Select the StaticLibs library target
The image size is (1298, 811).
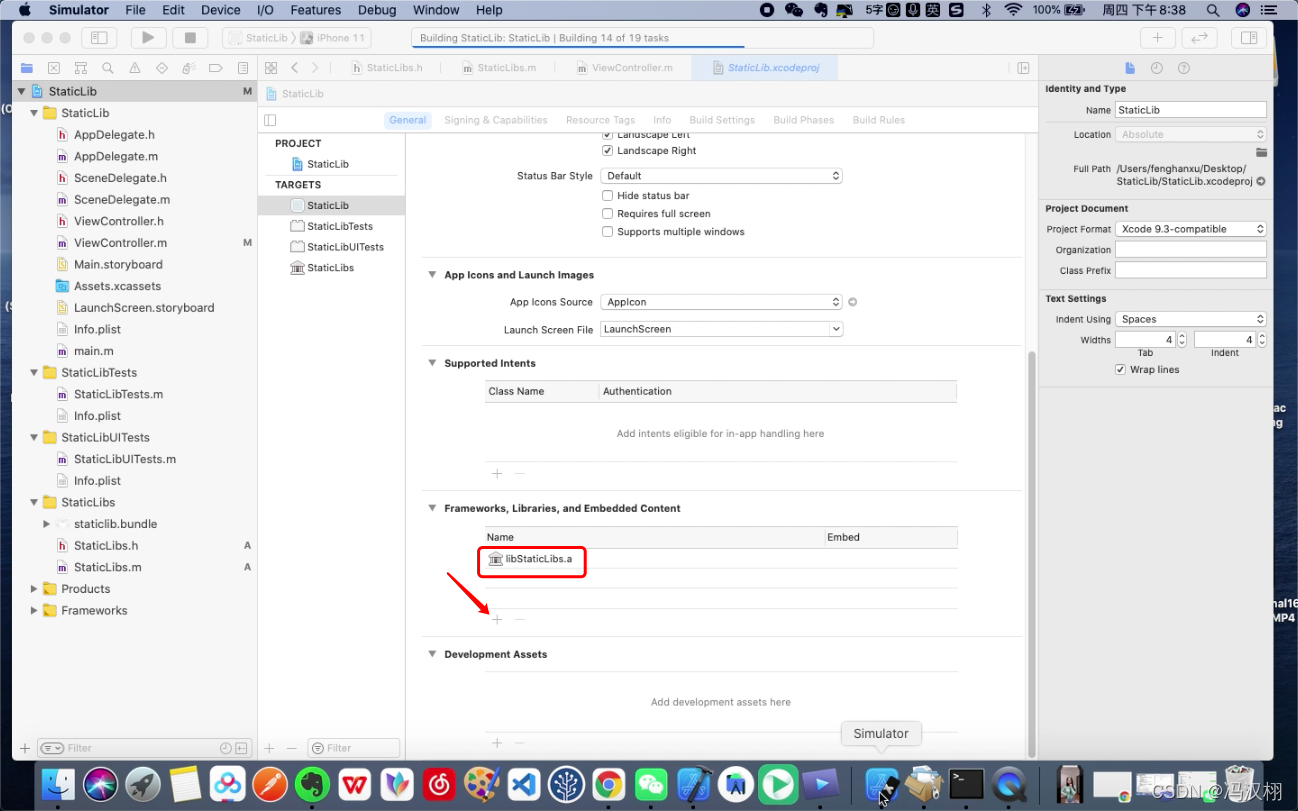pos(331,268)
